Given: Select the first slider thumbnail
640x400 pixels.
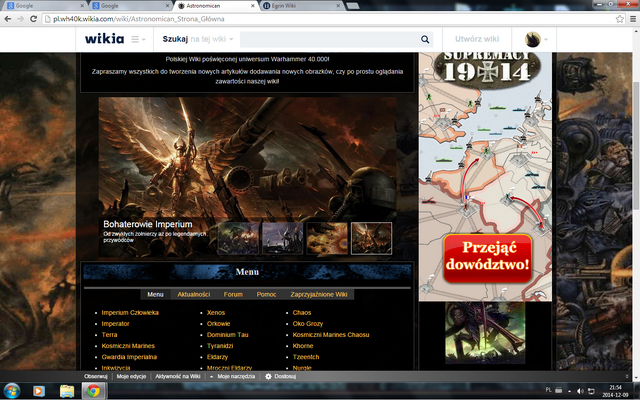Looking at the screenshot, I should pyautogui.click(x=238, y=238).
